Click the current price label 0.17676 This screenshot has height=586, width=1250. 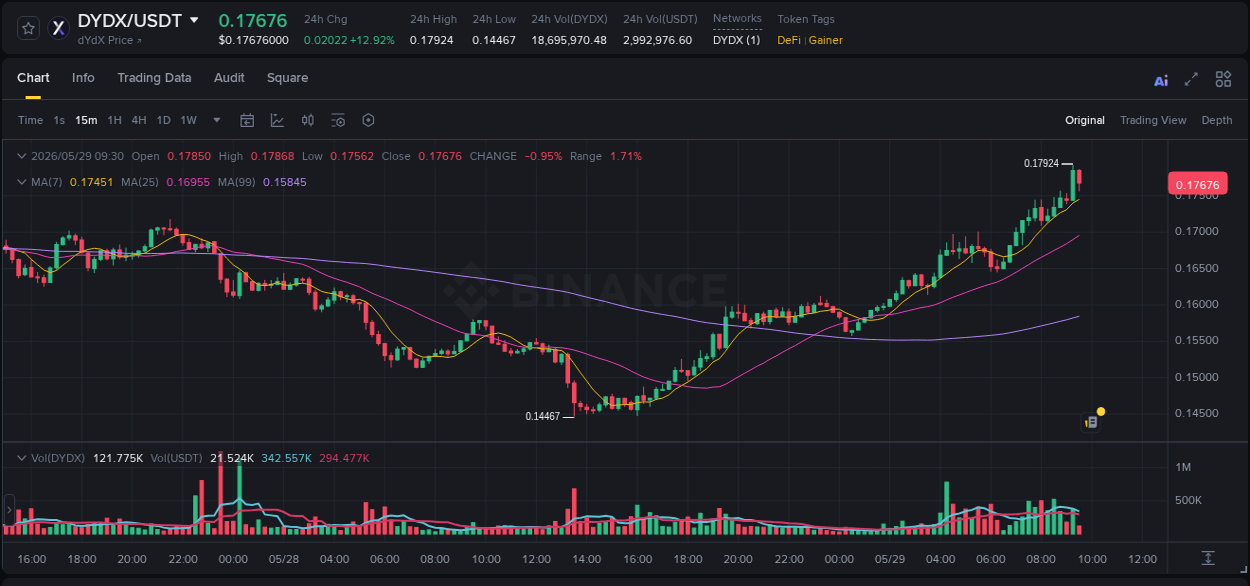point(1196,184)
